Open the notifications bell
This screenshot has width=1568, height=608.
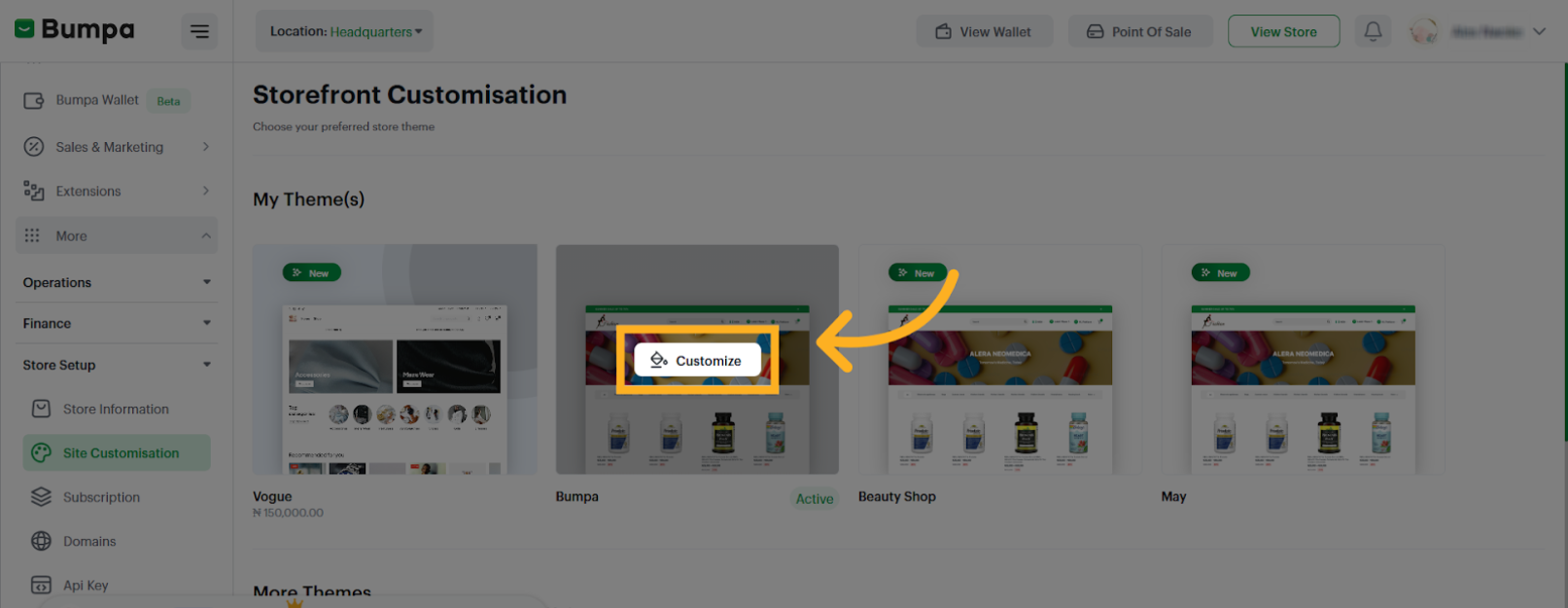1373,31
